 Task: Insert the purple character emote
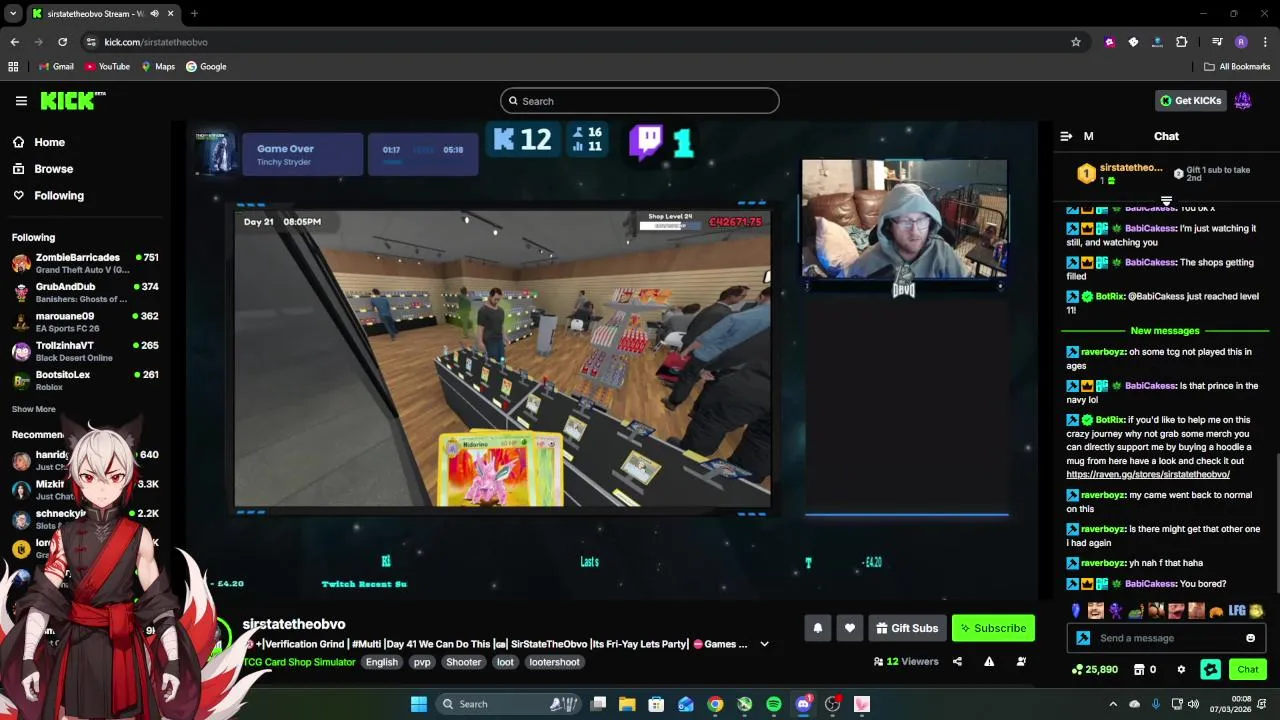[1116, 610]
